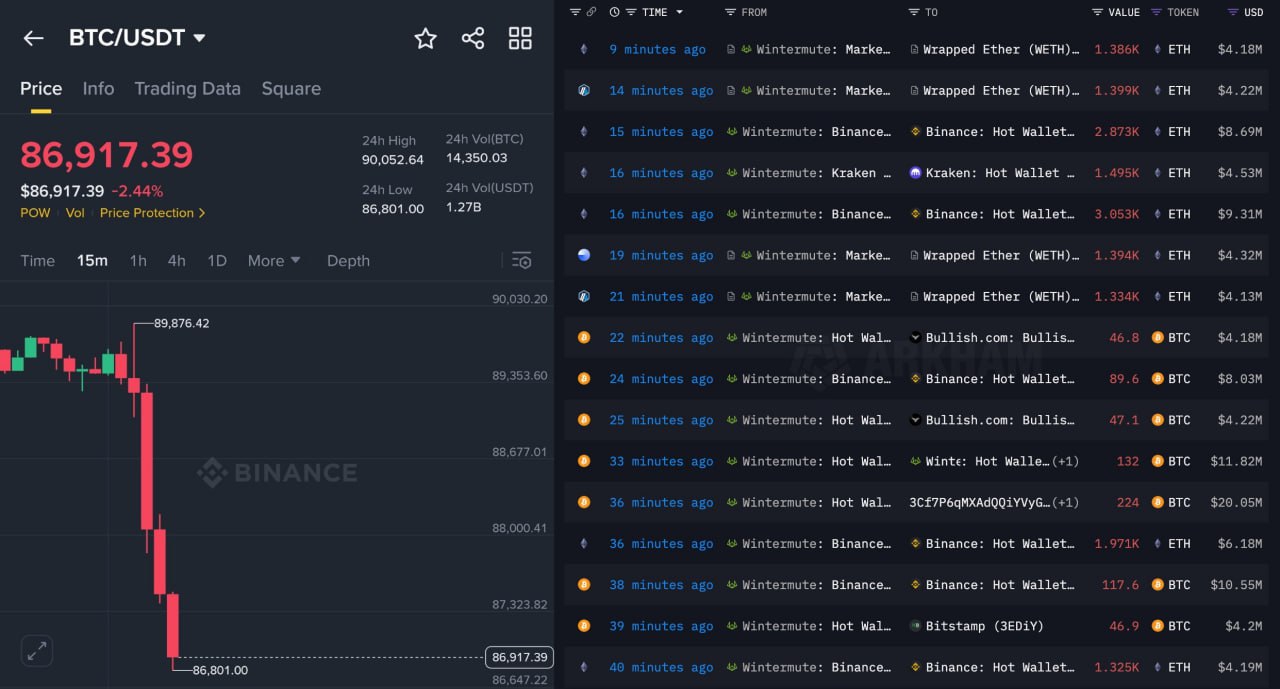Viewport: 1280px width, 689px height.
Task: Open the Square tab
Action: click(291, 88)
